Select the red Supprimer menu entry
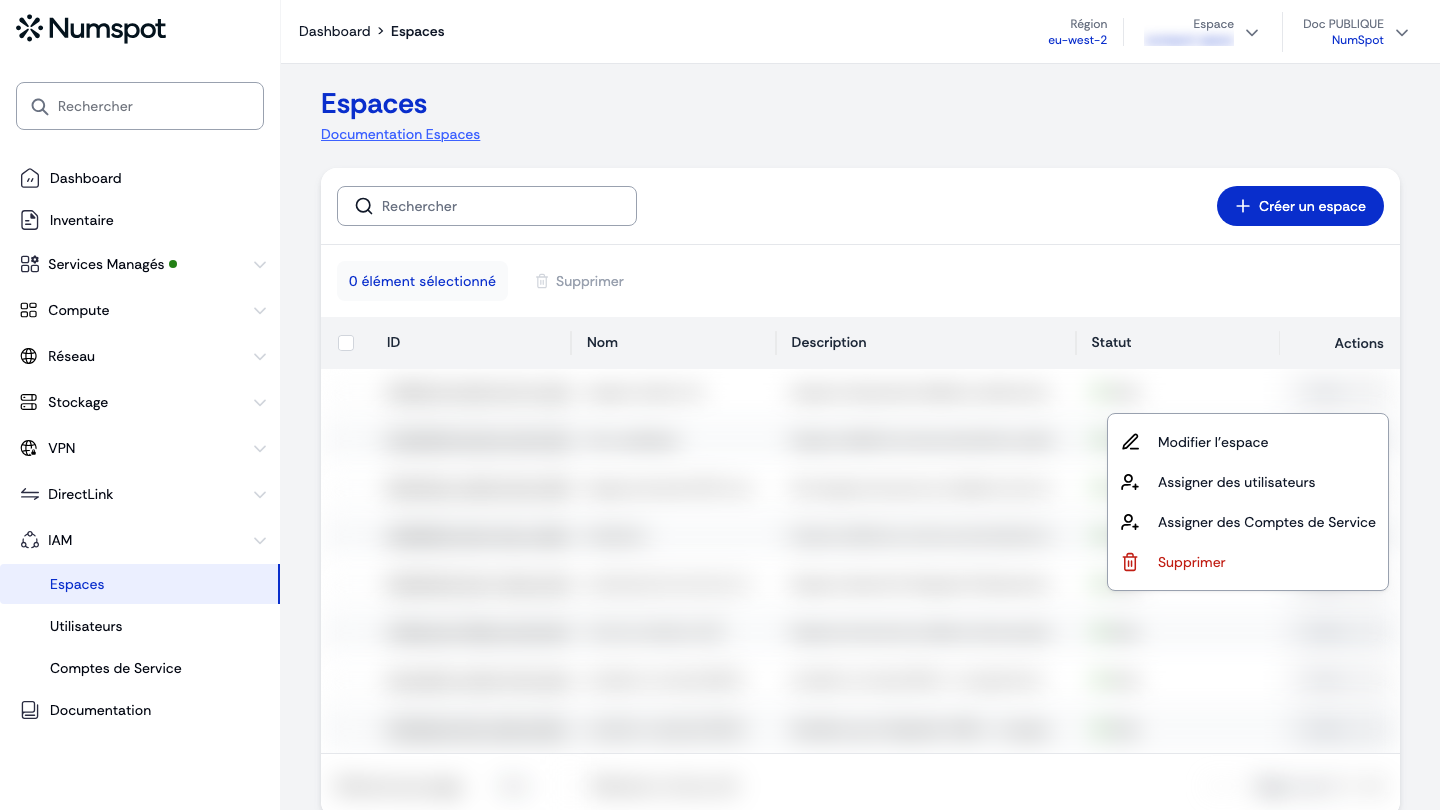This screenshot has width=1440, height=810. [1248, 562]
